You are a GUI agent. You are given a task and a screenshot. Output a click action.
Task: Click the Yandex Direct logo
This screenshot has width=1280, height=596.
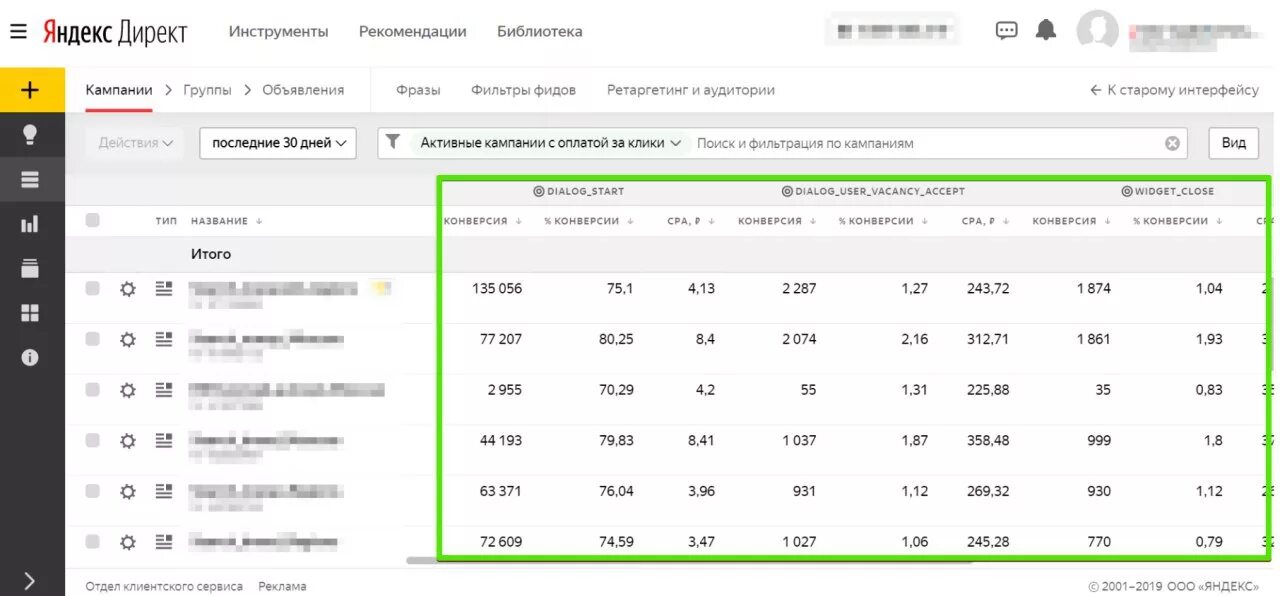tap(114, 32)
